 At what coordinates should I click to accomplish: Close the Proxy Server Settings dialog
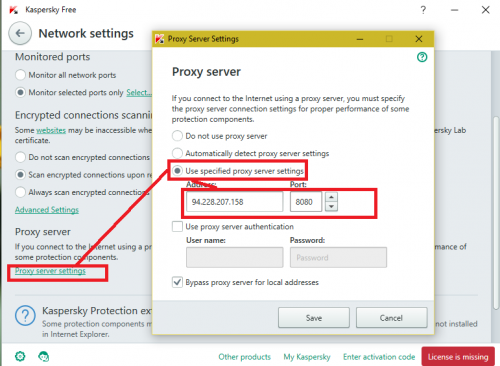pyautogui.click(x=419, y=39)
